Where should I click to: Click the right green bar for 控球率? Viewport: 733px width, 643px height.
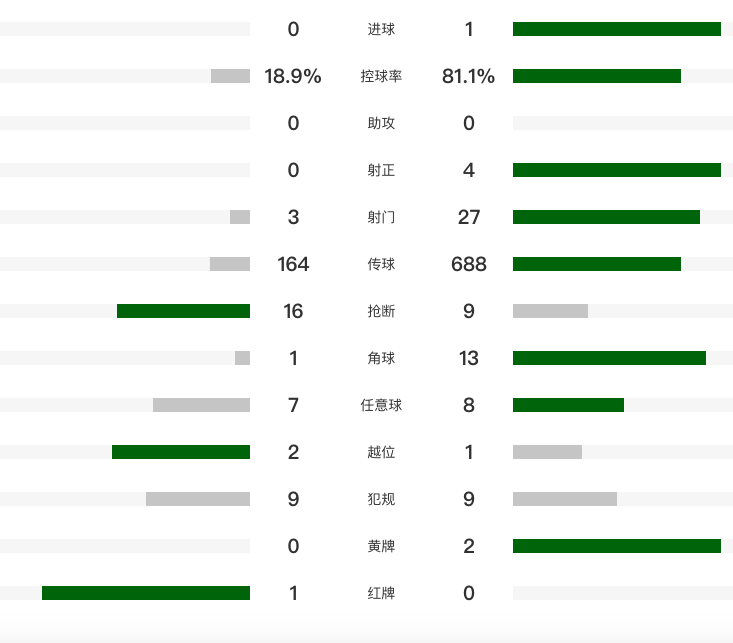point(597,76)
